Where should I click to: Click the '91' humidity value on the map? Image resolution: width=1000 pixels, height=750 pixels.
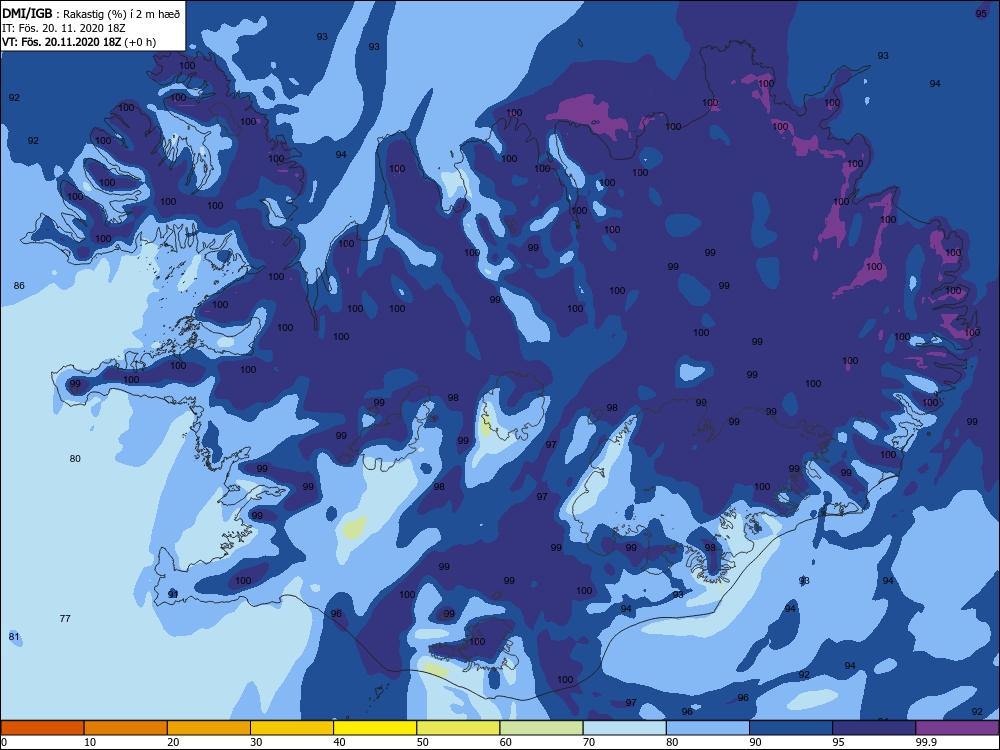[173, 594]
